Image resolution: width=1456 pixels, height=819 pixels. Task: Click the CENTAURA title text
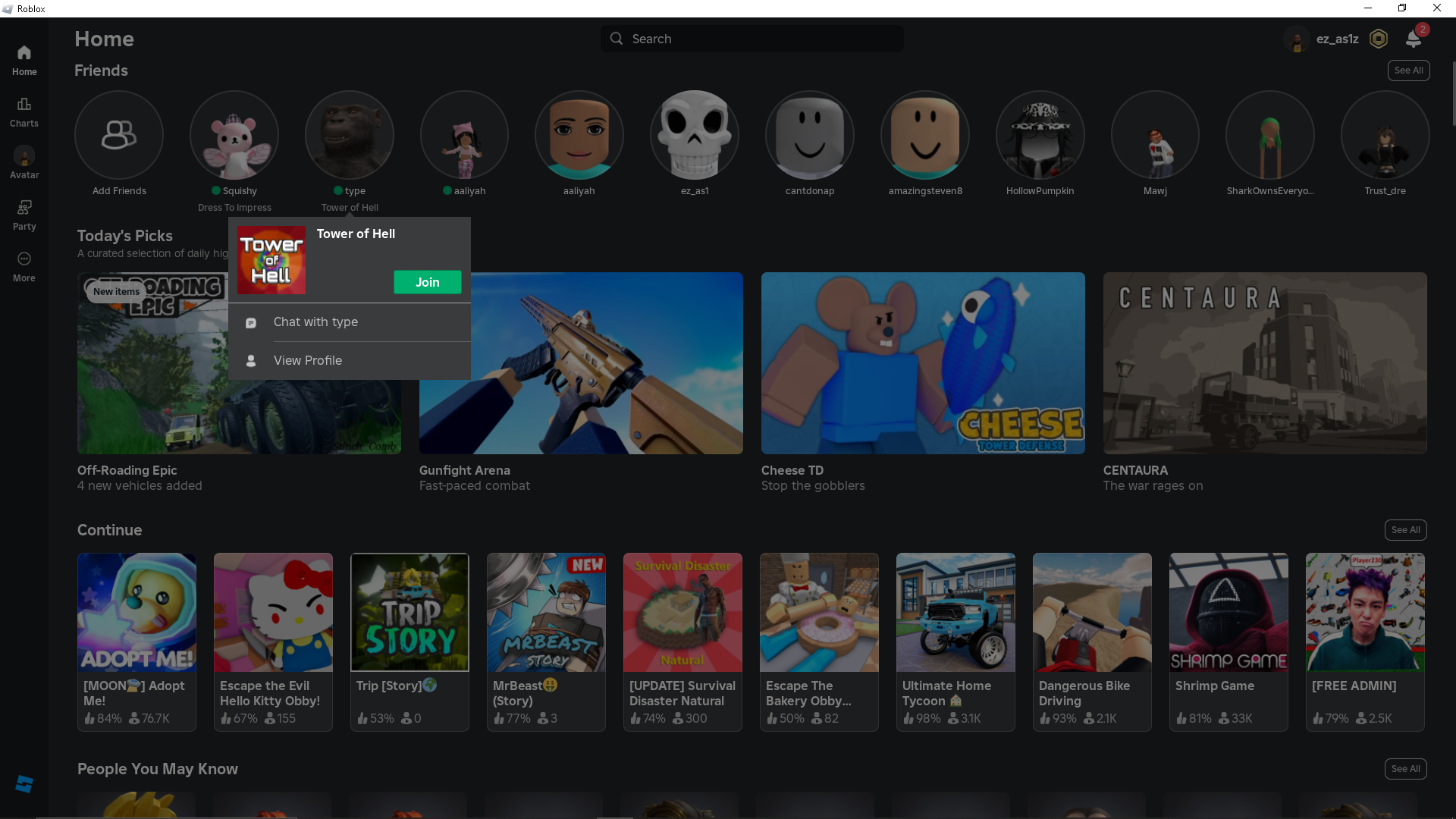pos(1135,470)
